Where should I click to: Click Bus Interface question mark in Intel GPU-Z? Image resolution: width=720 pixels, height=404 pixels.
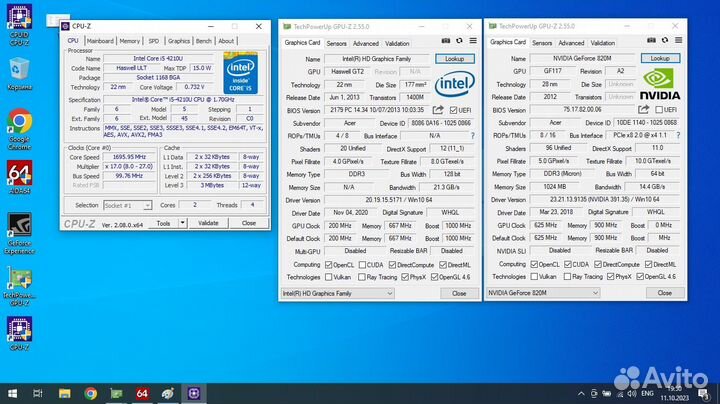[472, 136]
